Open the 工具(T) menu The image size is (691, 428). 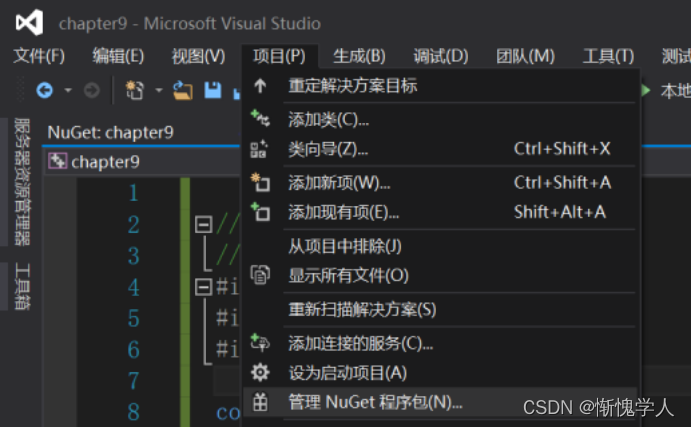coord(608,56)
